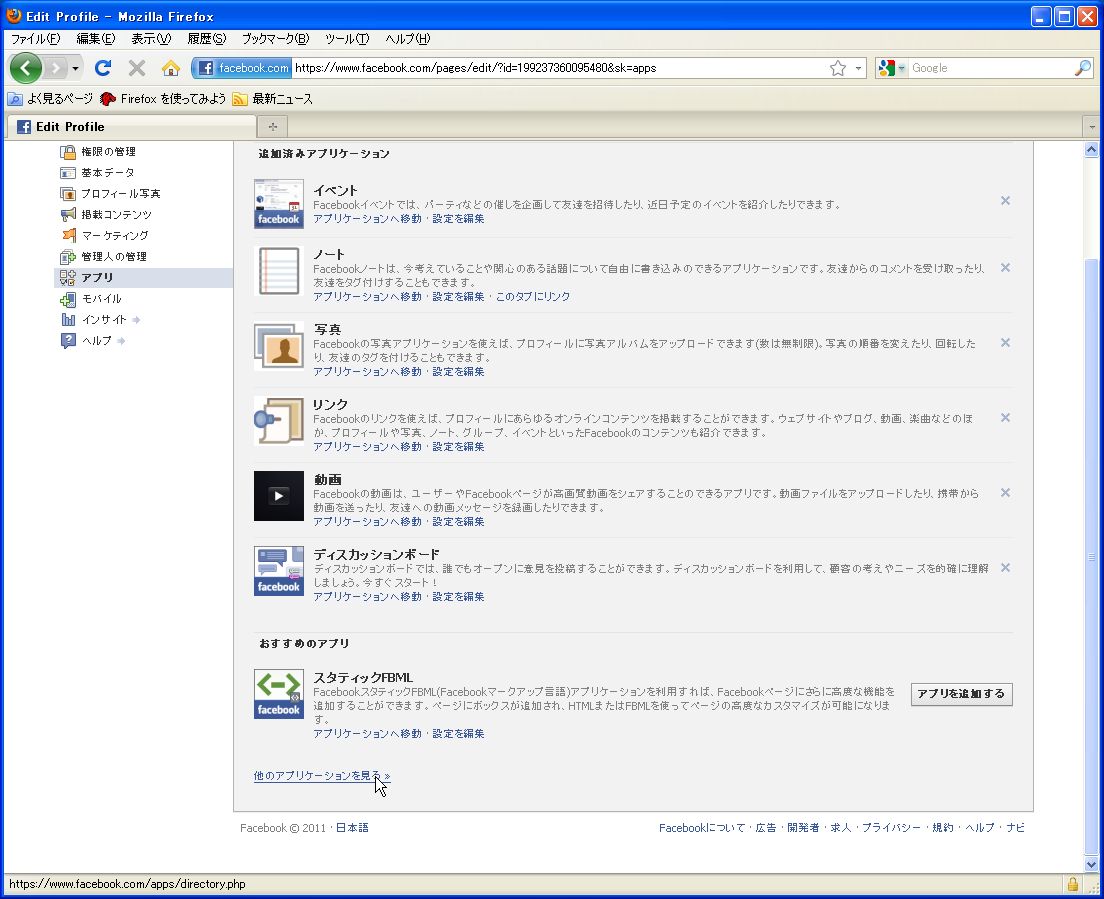The width and height of the screenshot is (1104, 899).
Task: Open the ファイル menu
Action: click(35, 39)
